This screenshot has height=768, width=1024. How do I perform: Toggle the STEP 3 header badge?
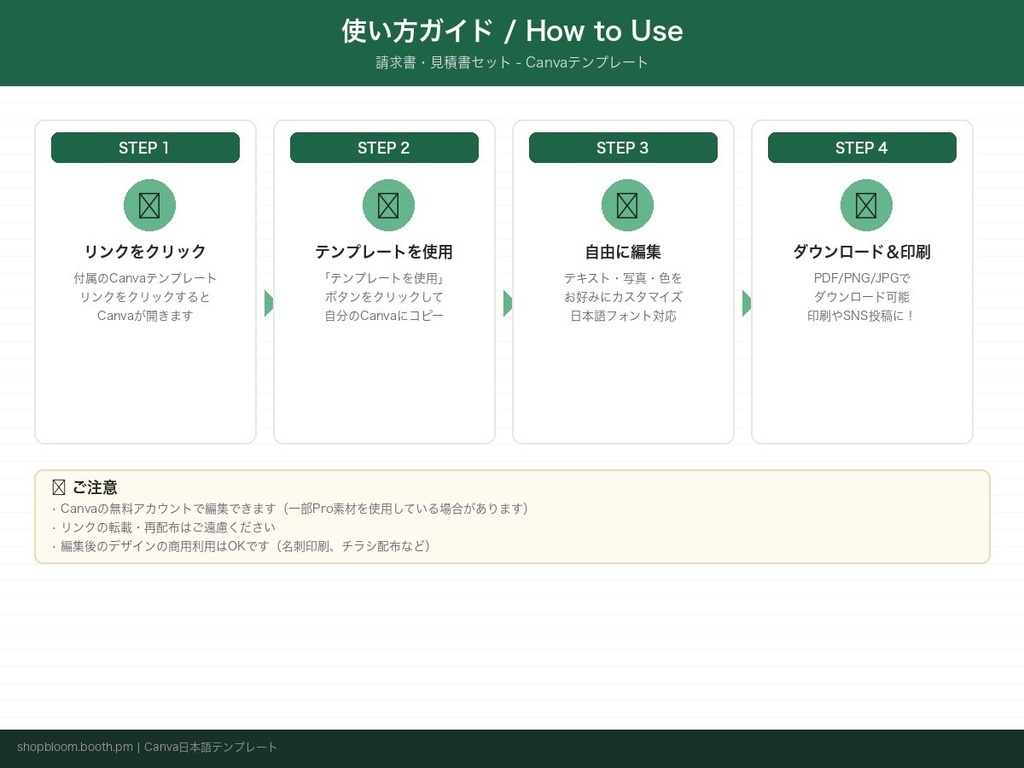pyautogui.click(x=625, y=147)
